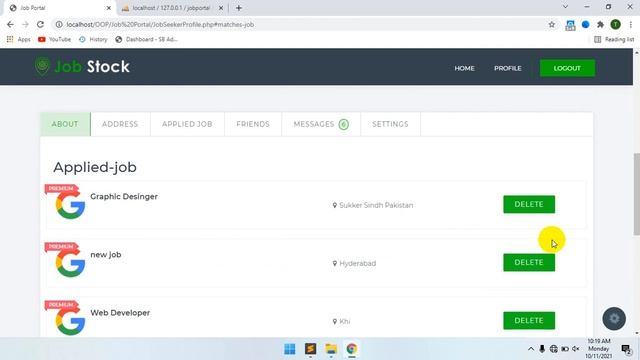Click the address bar URL

160,24
